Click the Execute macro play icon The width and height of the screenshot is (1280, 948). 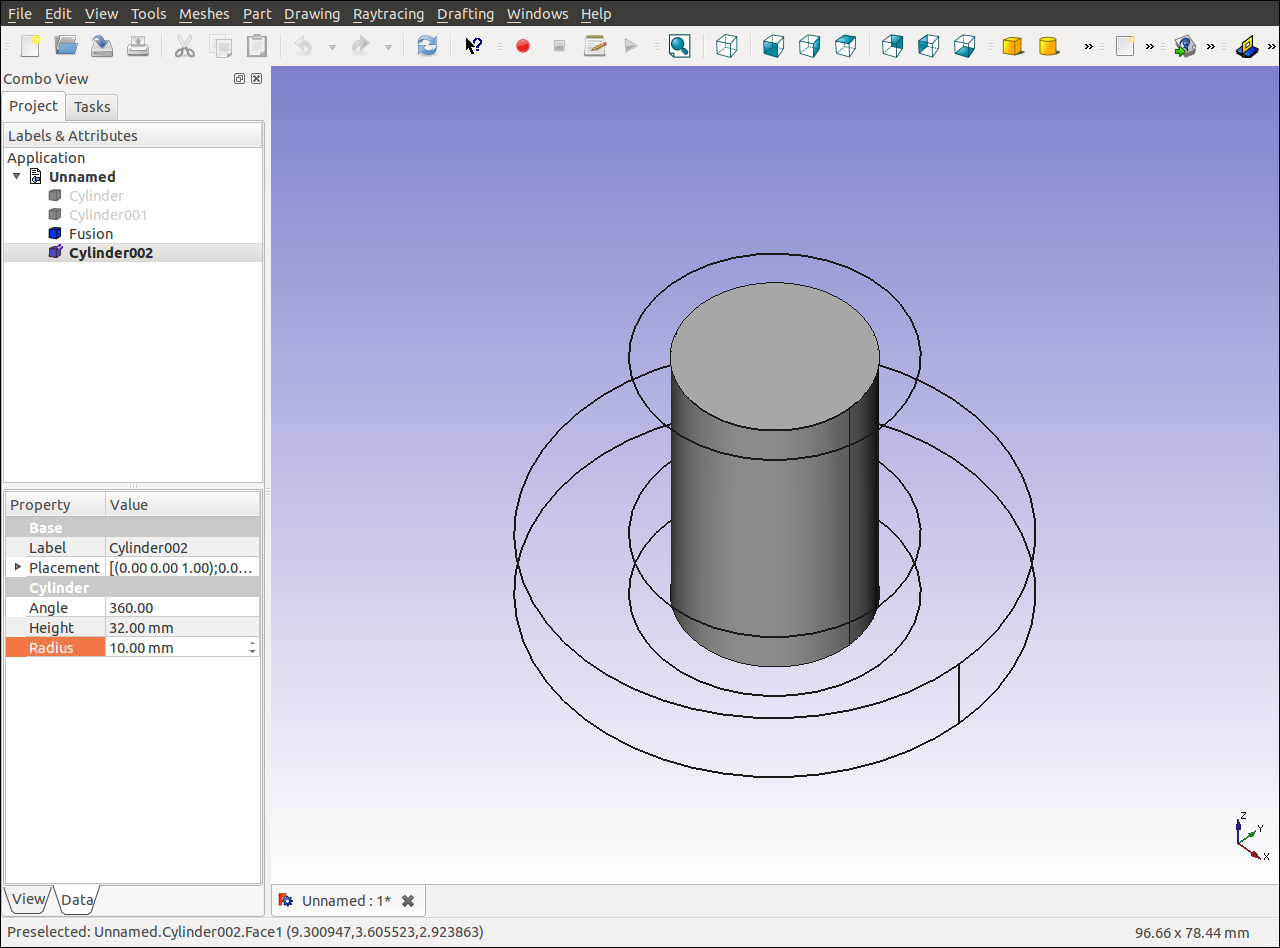click(631, 46)
